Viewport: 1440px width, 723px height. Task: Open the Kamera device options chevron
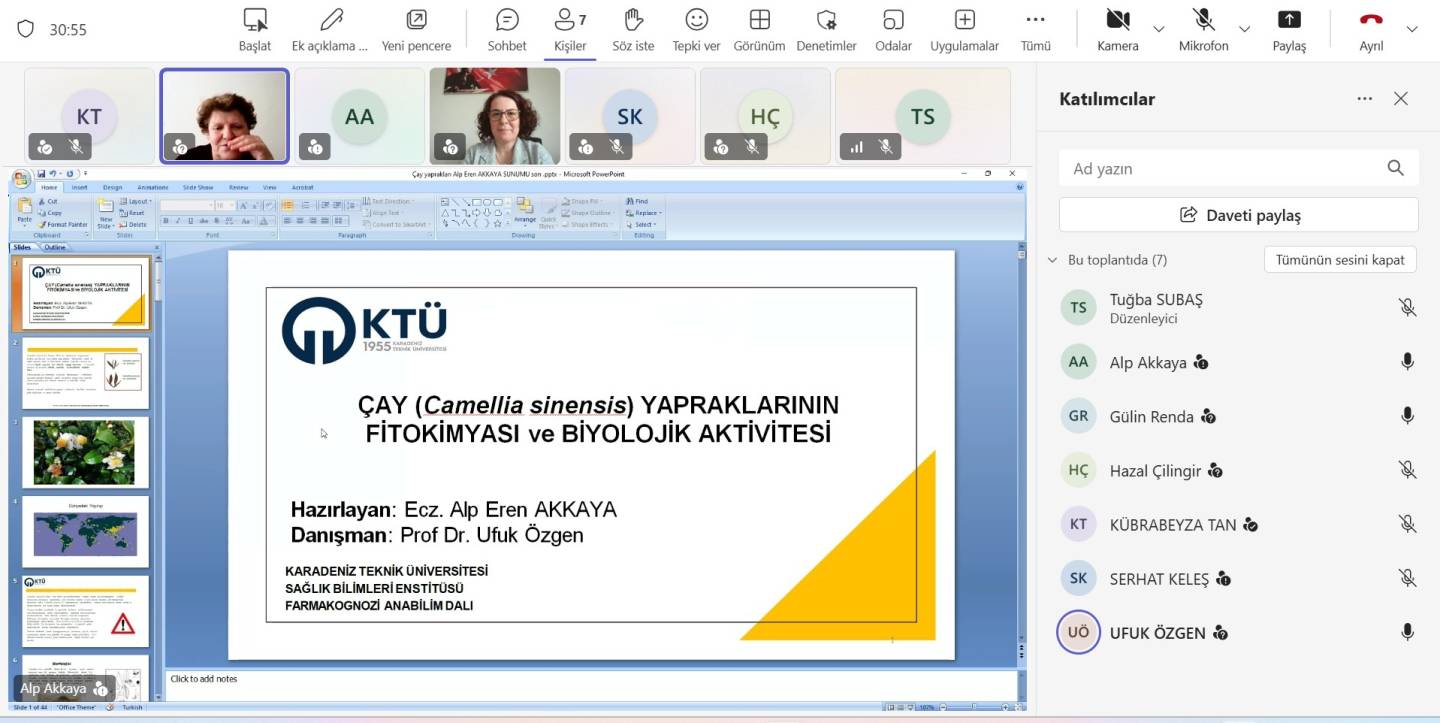[x=1158, y=29]
